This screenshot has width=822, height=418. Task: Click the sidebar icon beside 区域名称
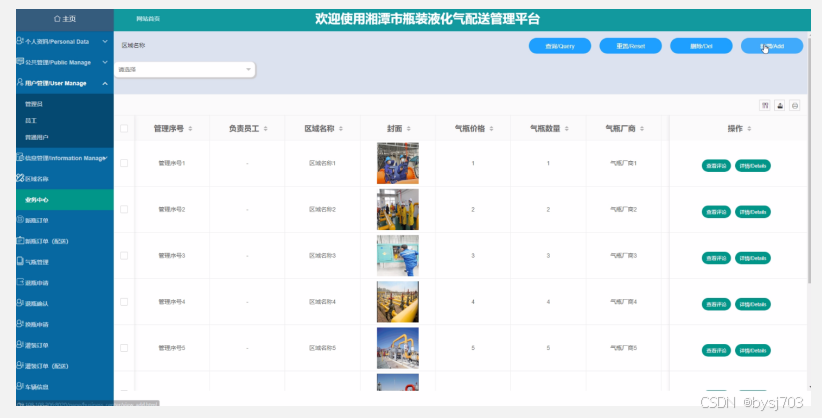pos(20,178)
